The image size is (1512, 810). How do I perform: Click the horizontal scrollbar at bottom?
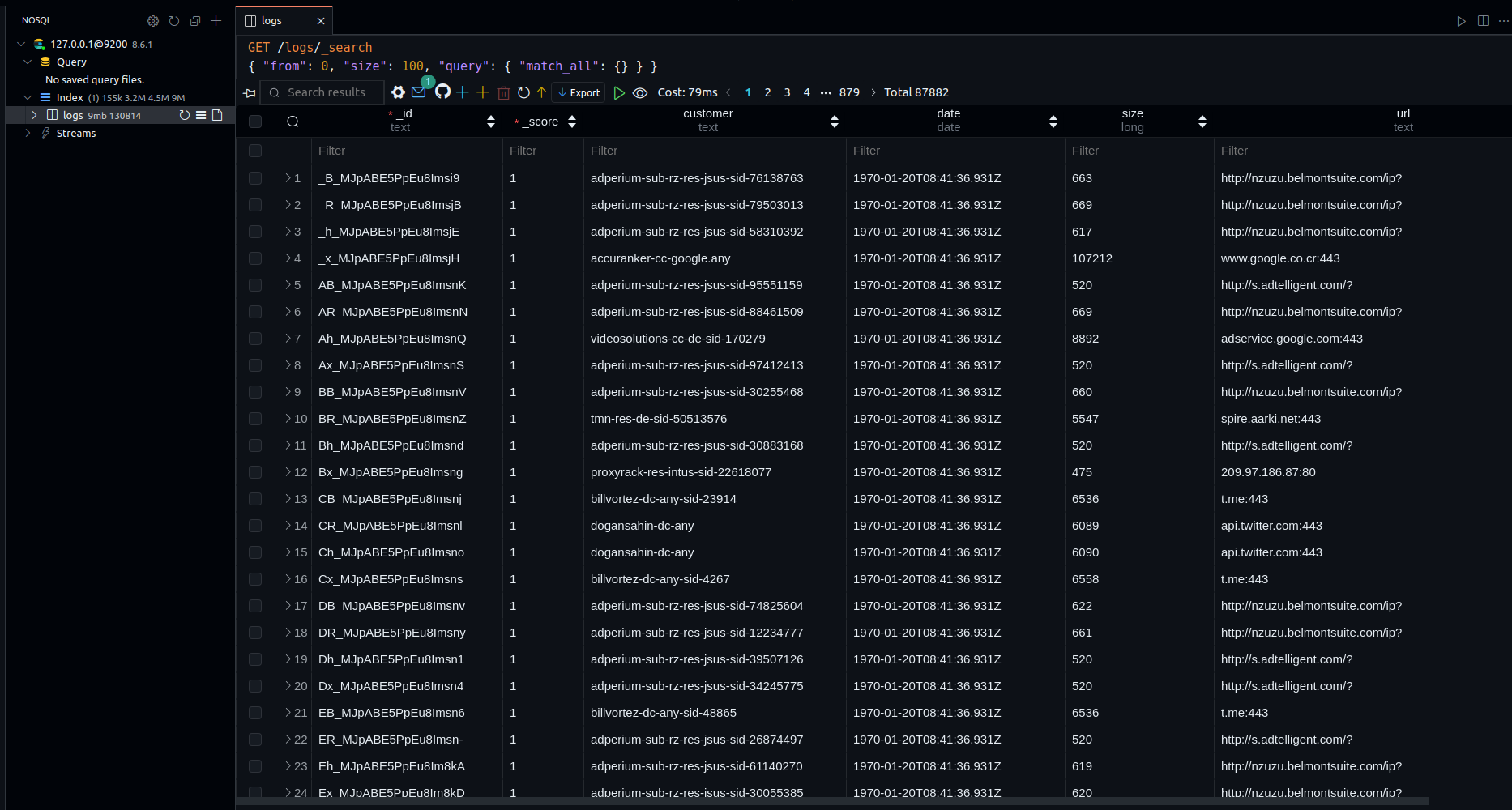click(x=832, y=802)
